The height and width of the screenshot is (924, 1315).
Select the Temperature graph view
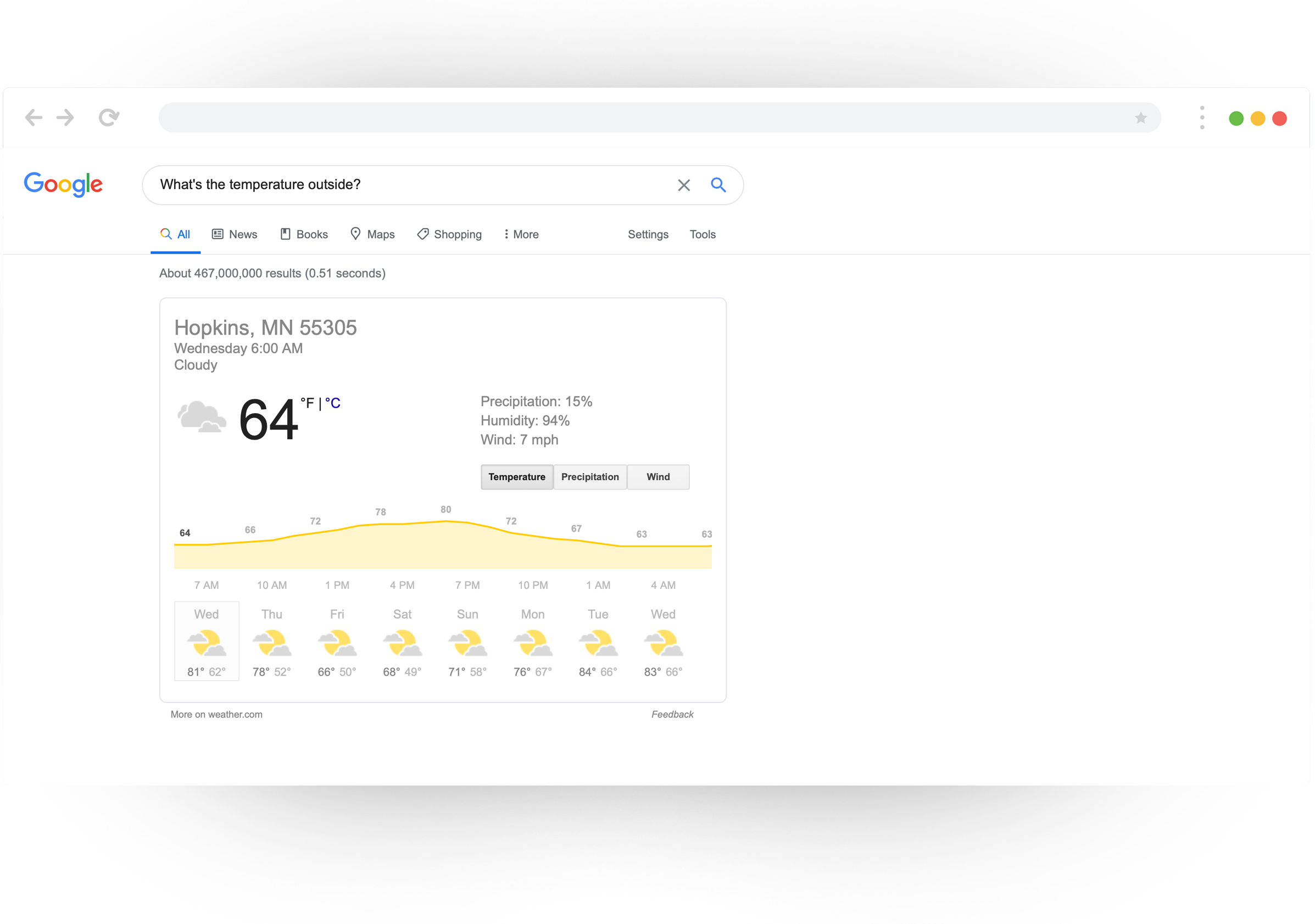click(x=516, y=477)
